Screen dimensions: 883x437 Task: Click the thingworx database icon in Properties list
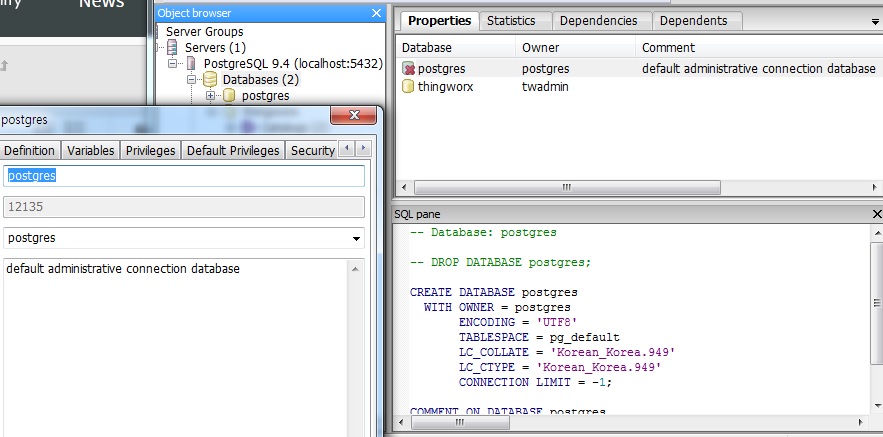pos(408,87)
